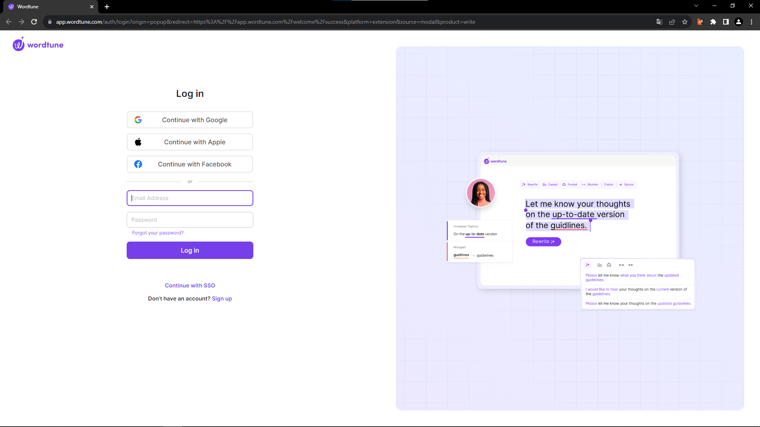Screen dimensions: 760x427
Task: Close the Wordtune tab
Action: coord(92,7)
